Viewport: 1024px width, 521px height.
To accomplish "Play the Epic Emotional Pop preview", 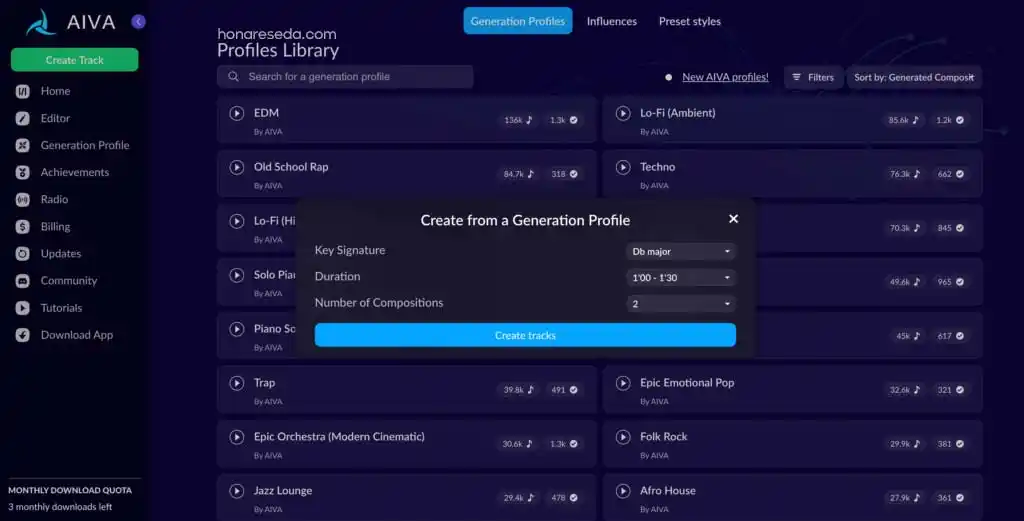I will coord(623,383).
